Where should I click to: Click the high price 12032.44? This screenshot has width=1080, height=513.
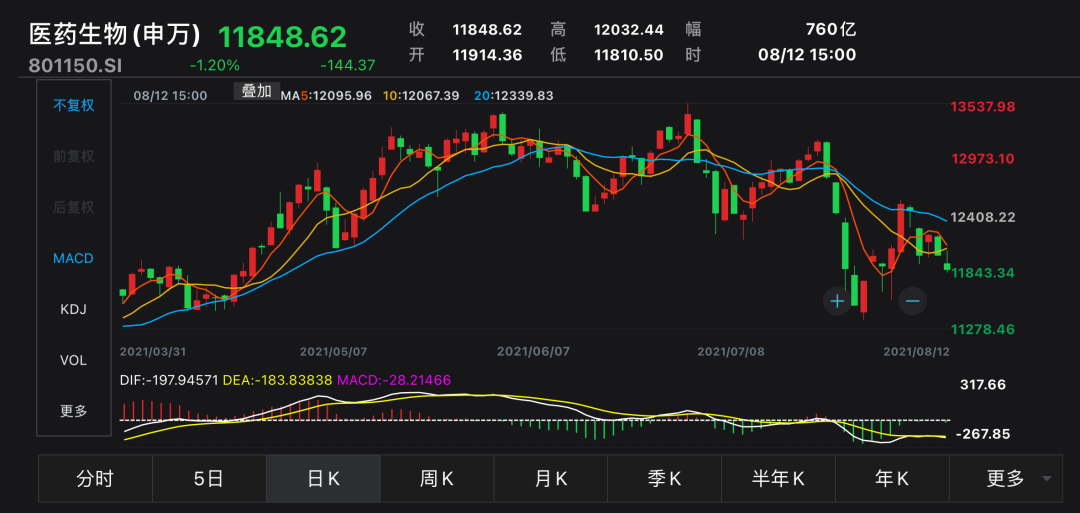click(x=629, y=30)
